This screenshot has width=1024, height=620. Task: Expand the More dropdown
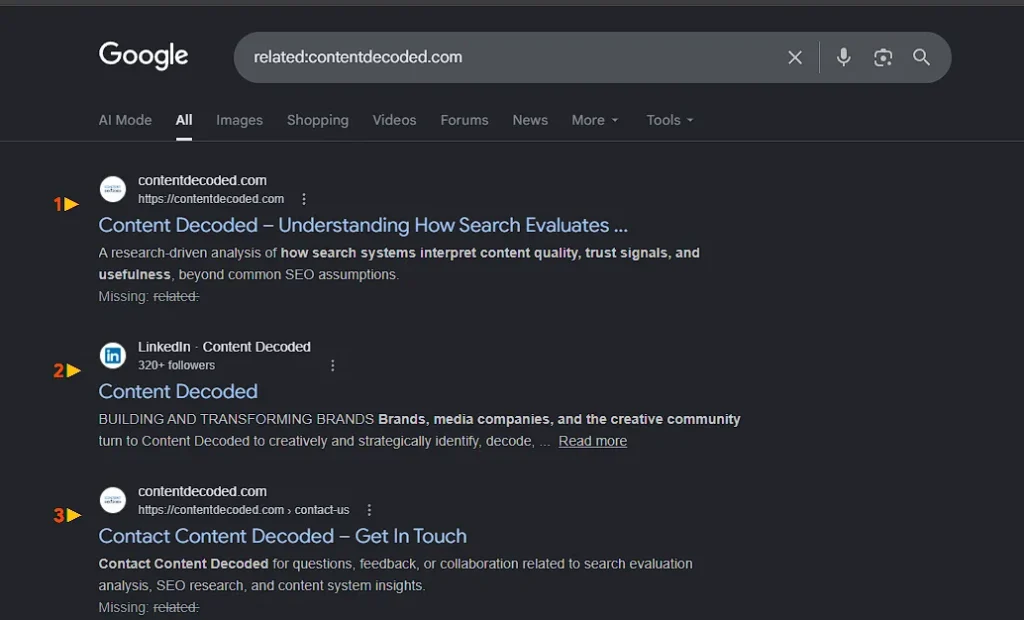595,120
